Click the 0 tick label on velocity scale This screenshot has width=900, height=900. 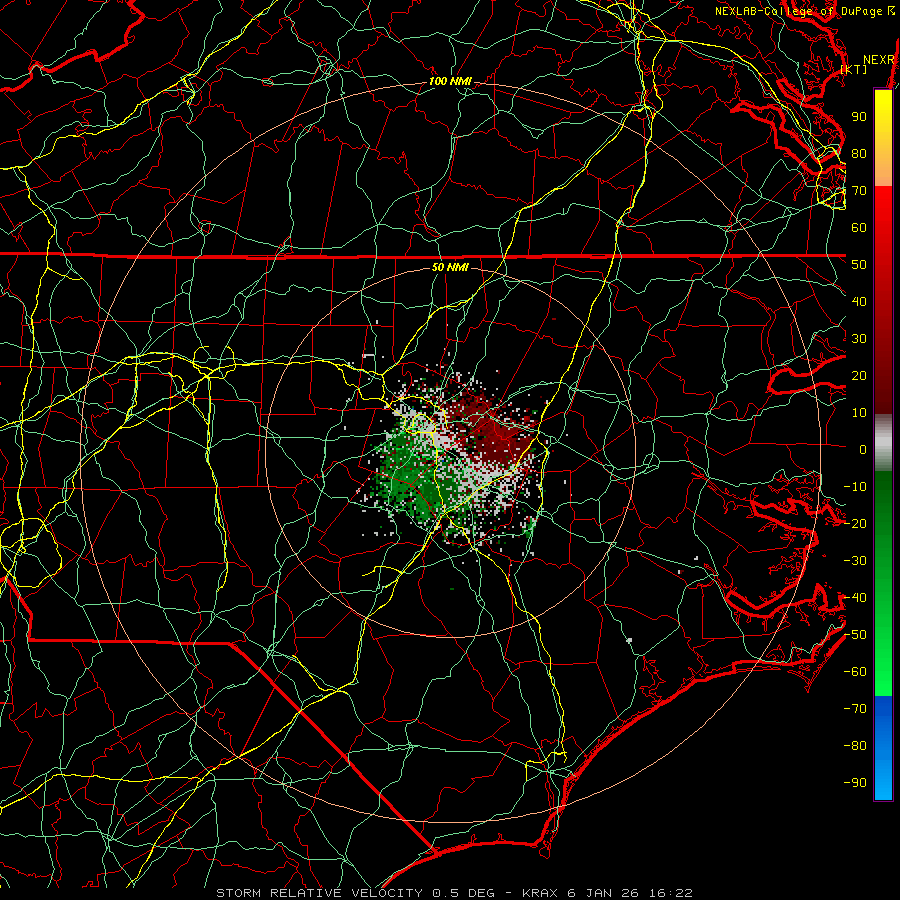click(863, 449)
